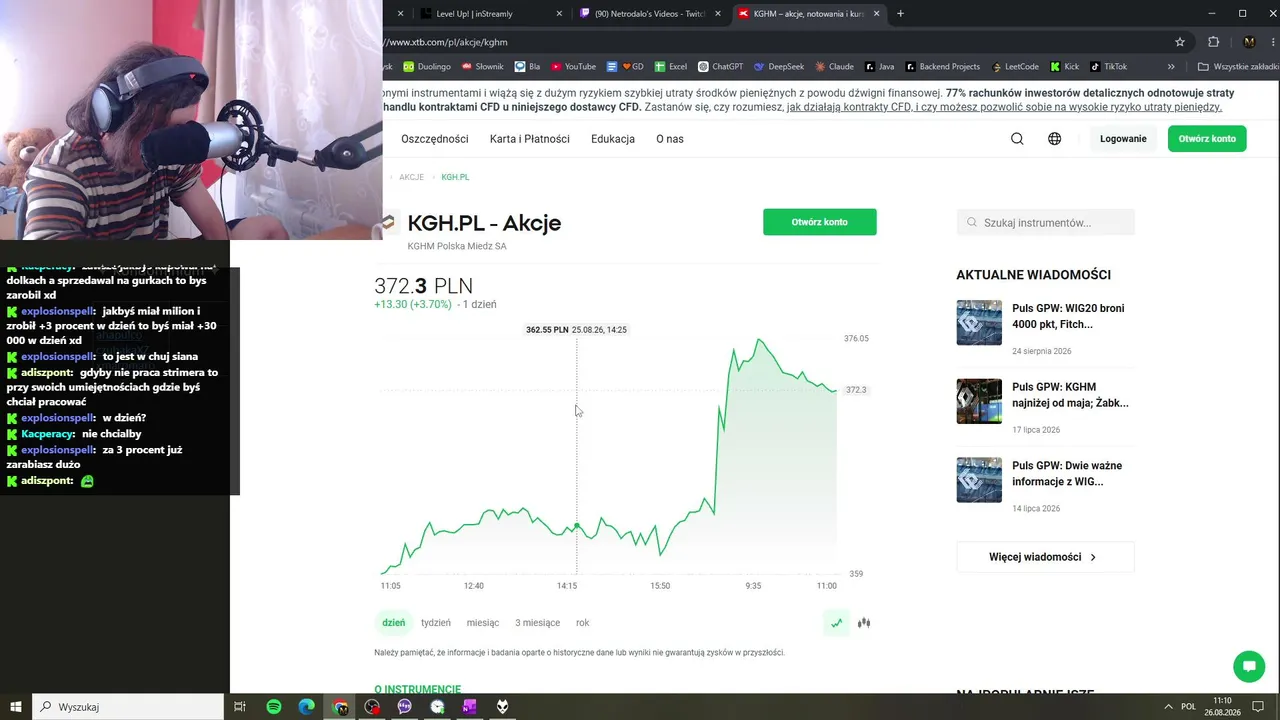Switch chart to candlestick view
1280x720 pixels.
point(864,623)
